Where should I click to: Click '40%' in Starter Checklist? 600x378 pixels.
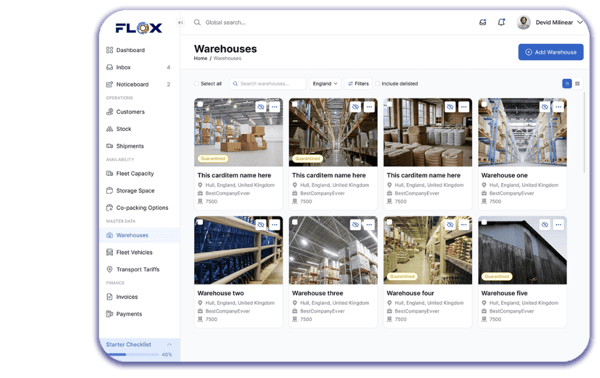click(x=167, y=355)
